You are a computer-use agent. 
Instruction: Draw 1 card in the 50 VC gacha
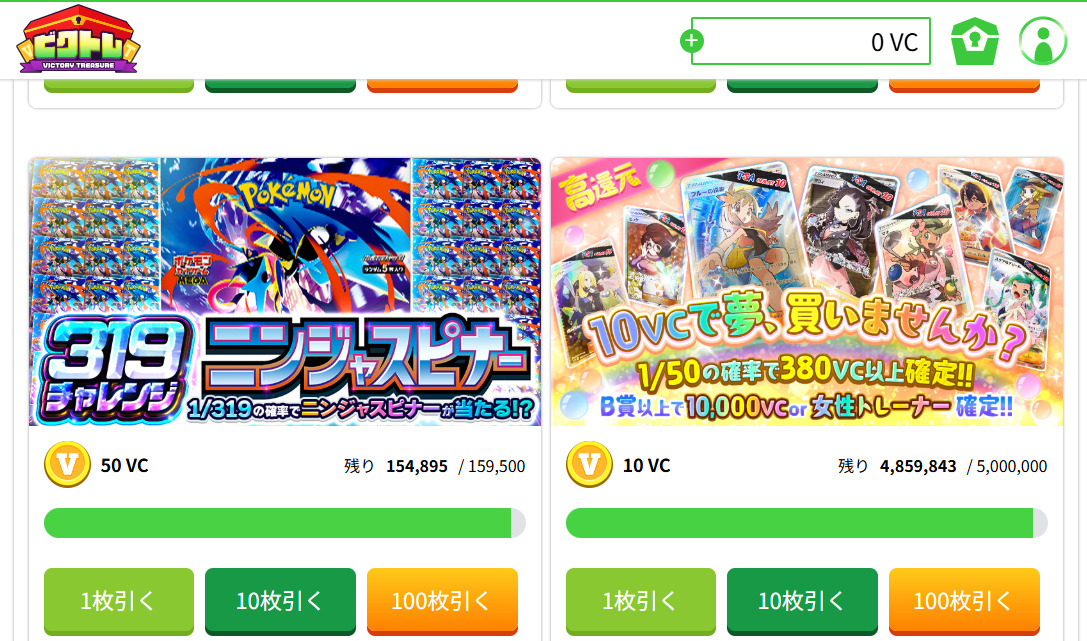(x=119, y=601)
